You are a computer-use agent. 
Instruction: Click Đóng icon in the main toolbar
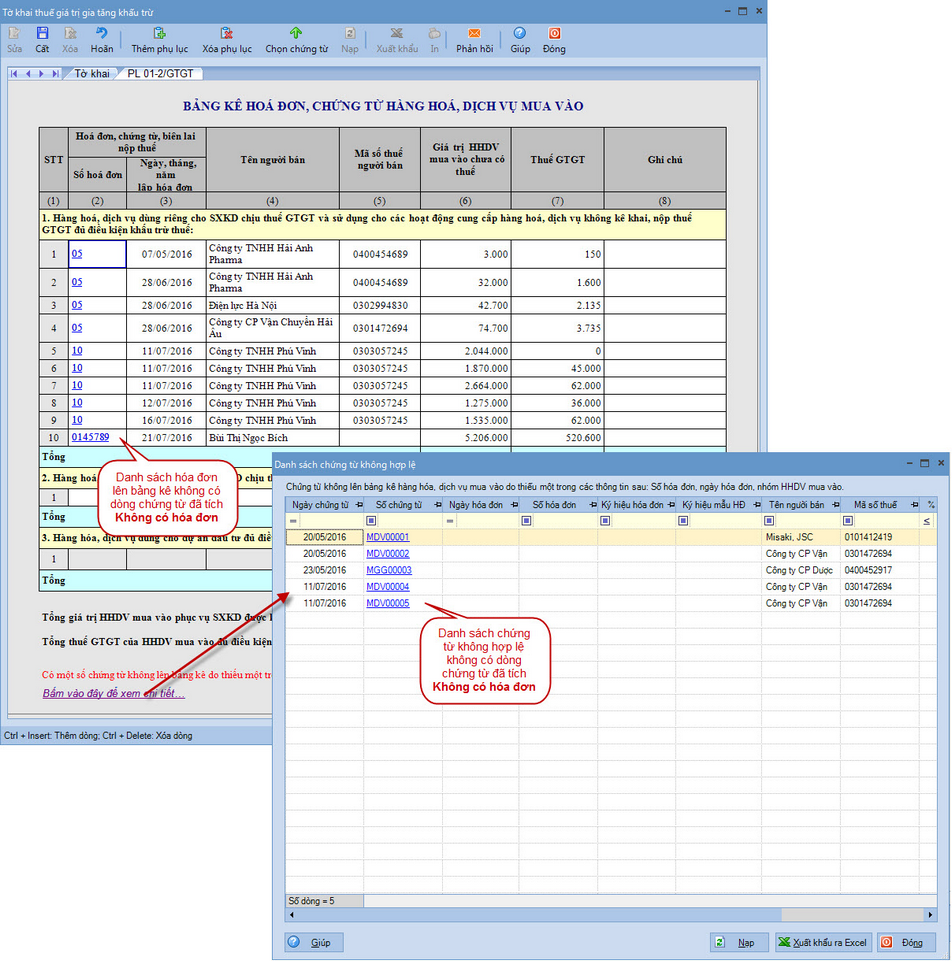(554, 33)
